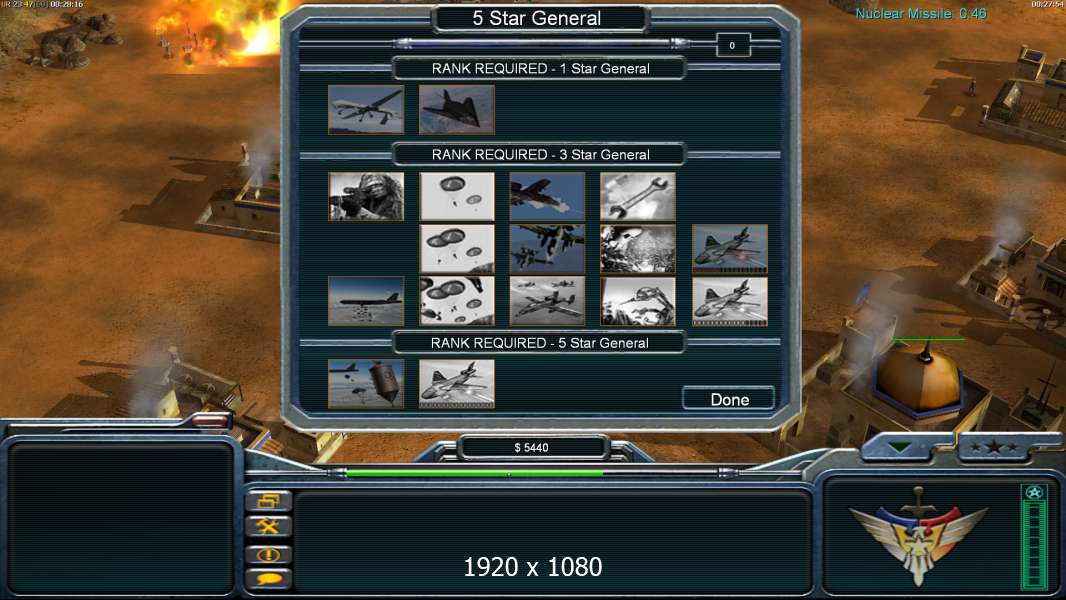Select Paradrop level one parachute icon

pyautogui.click(x=457, y=196)
